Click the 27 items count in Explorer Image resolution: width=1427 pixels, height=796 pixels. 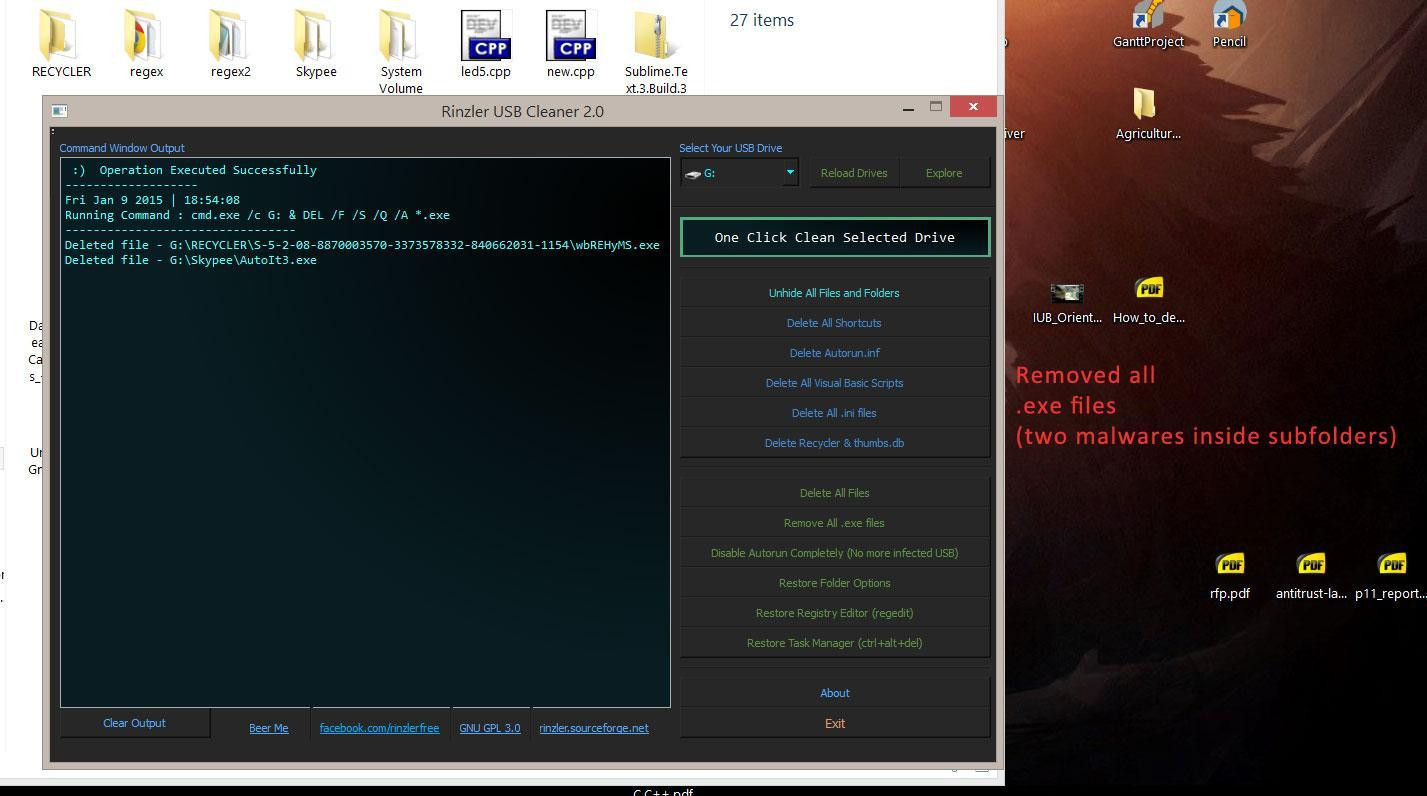click(762, 20)
